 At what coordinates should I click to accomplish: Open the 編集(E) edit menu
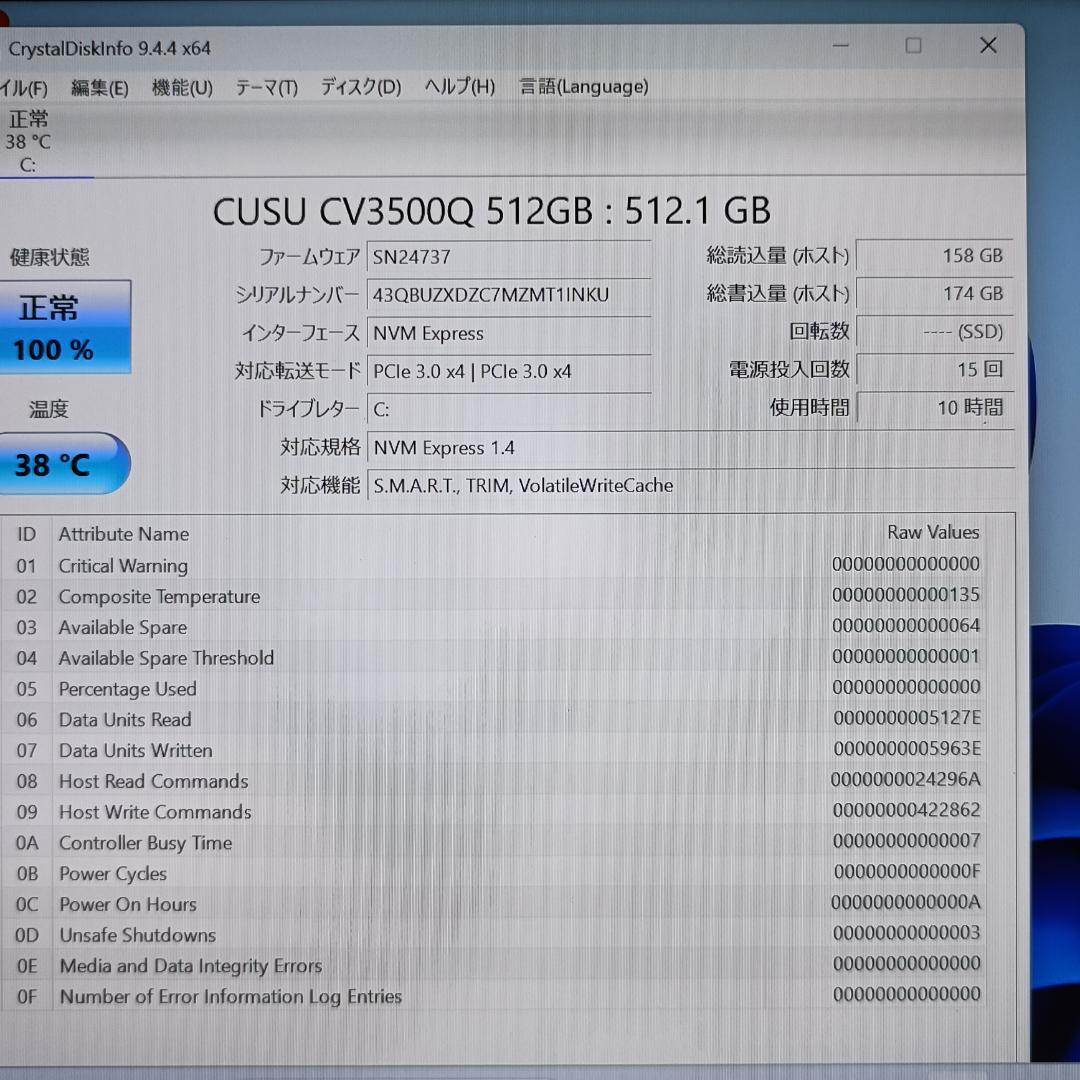[x=99, y=87]
